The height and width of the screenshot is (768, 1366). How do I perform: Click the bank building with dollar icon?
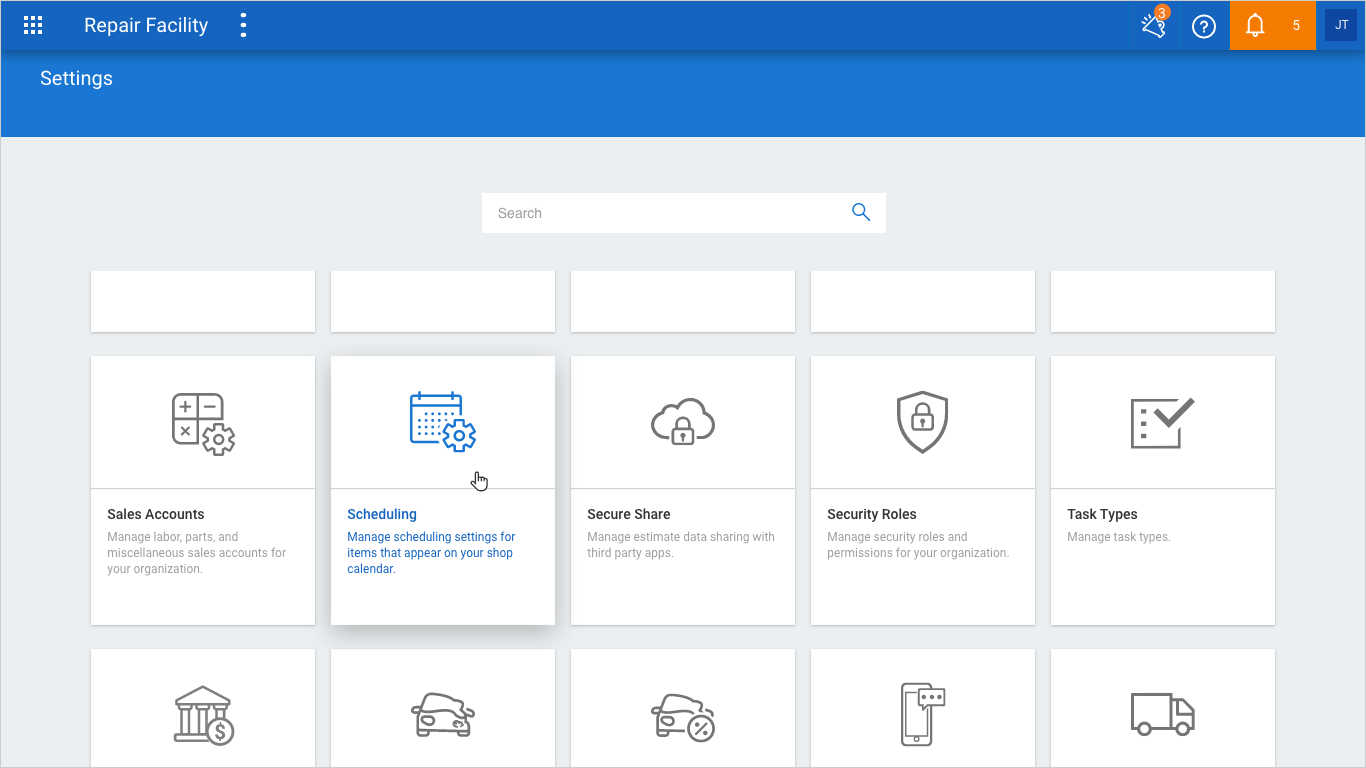click(x=203, y=715)
